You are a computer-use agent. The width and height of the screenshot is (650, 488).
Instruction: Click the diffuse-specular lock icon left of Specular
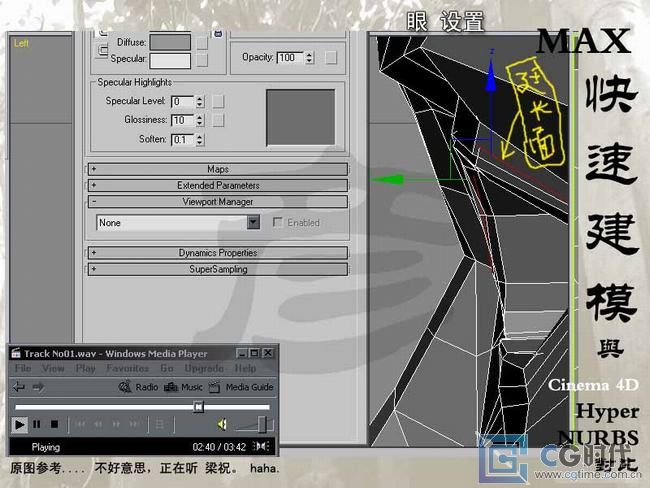point(102,50)
